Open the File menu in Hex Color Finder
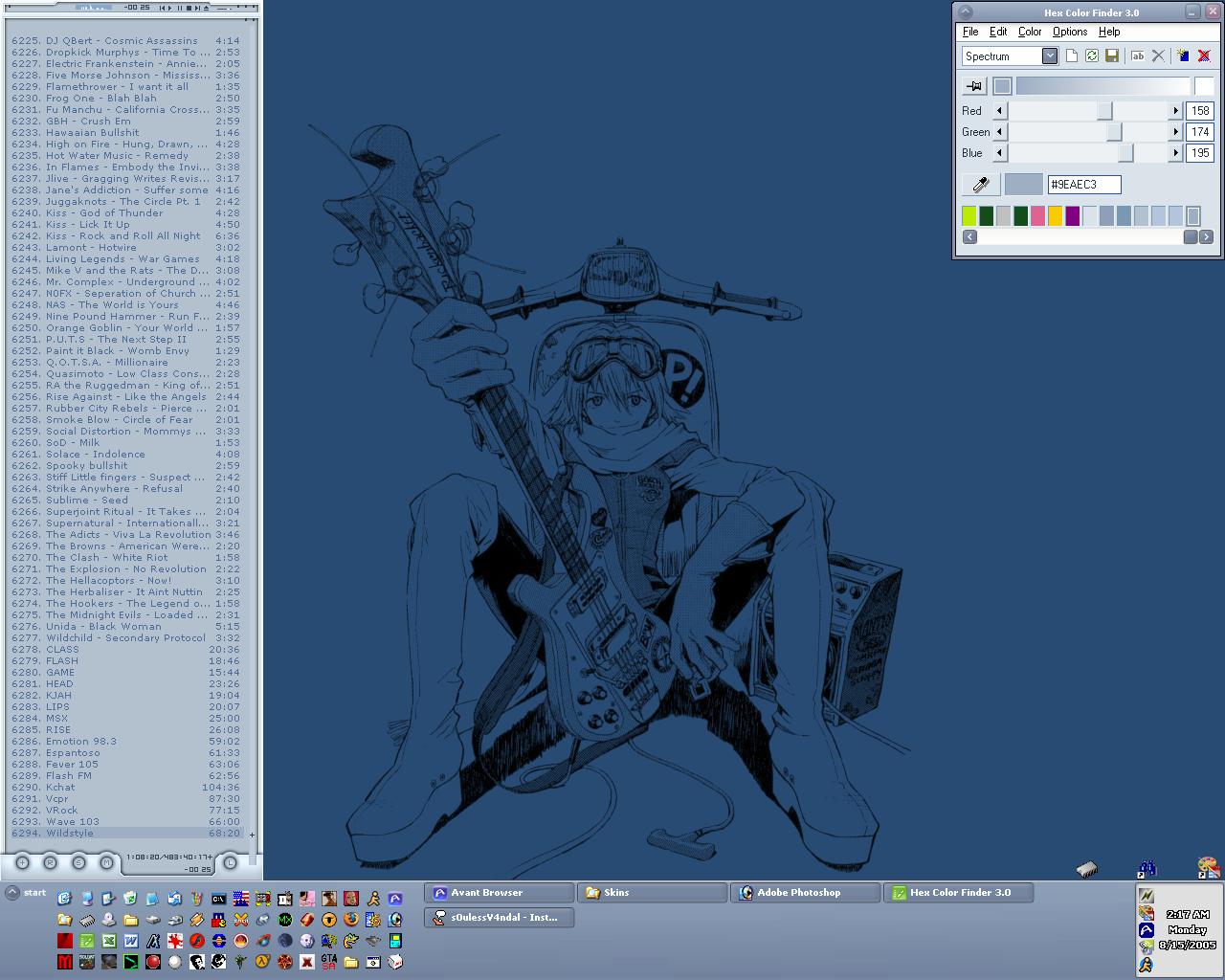 pos(970,32)
